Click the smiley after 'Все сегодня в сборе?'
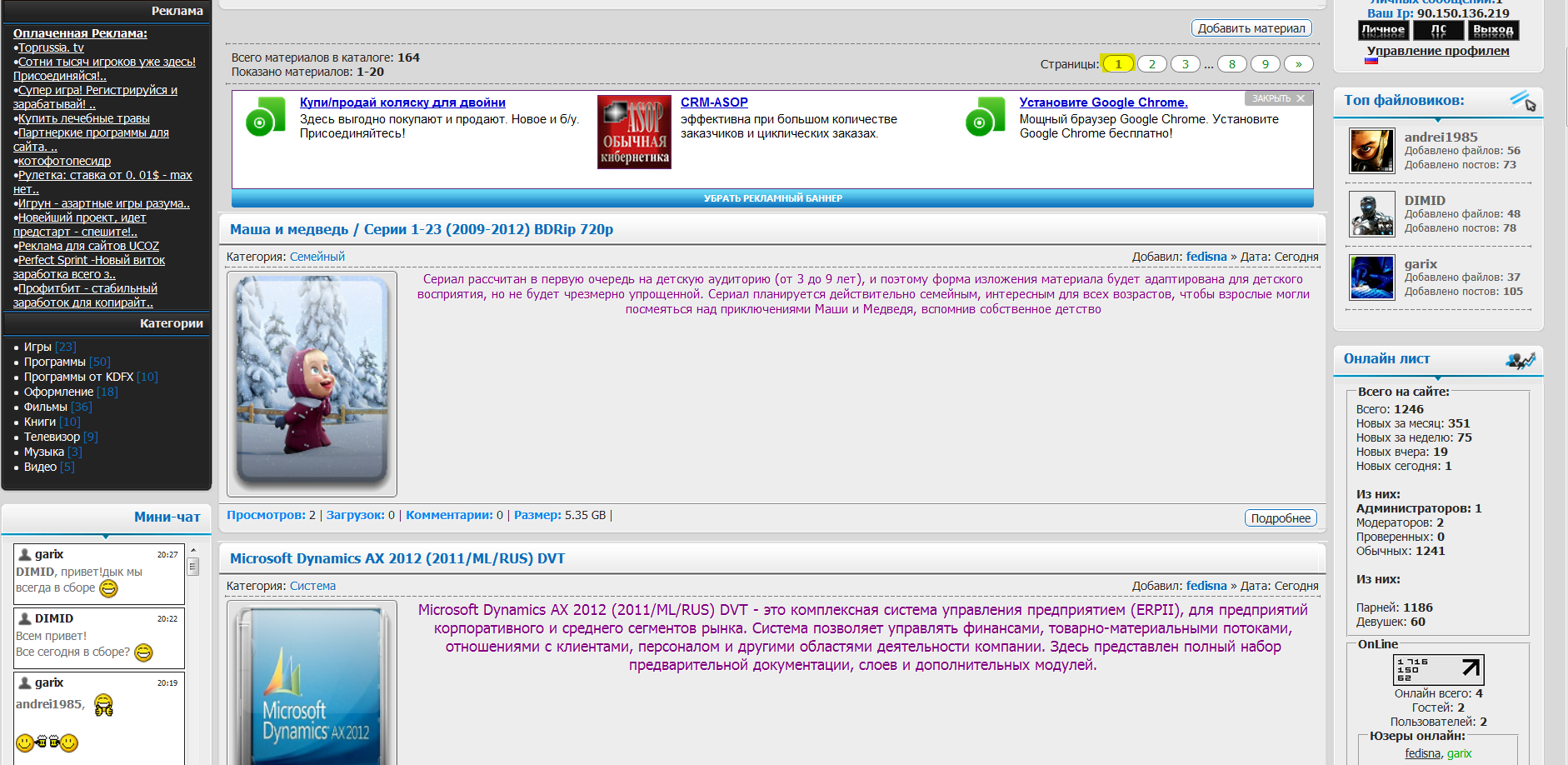Screen dimensions: 1568x765 (x=143, y=652)
